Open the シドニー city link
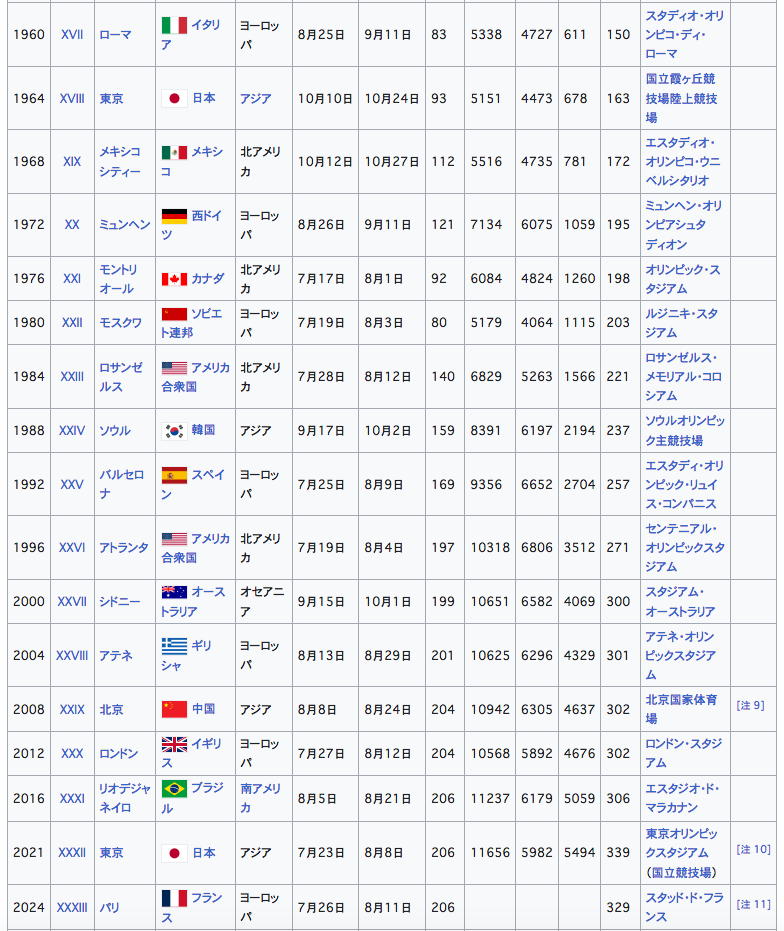Image resolution: width=784 pixels, height=931 pixels. (119, 601)
